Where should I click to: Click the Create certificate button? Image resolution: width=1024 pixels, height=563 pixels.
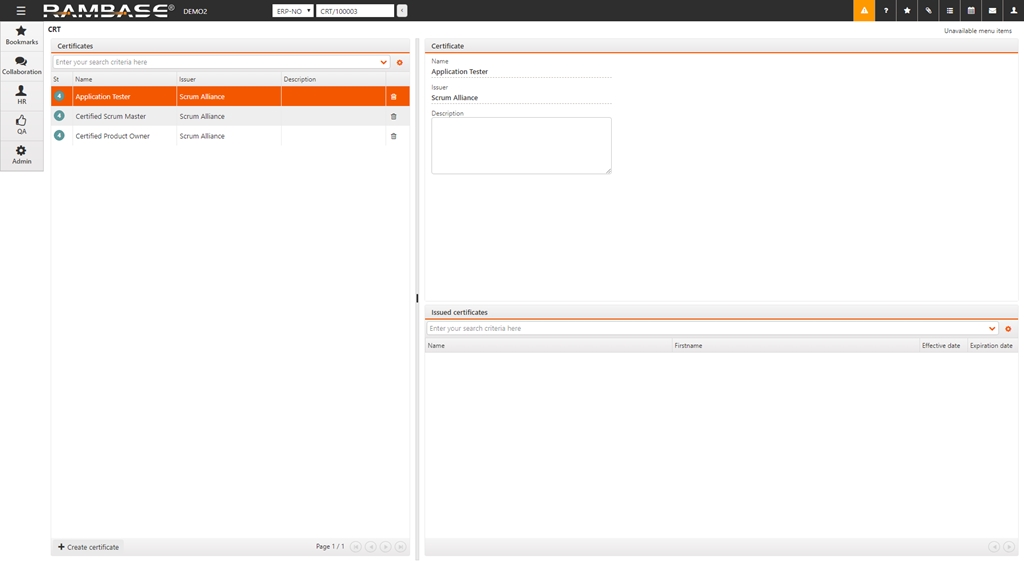click(89, 547)
